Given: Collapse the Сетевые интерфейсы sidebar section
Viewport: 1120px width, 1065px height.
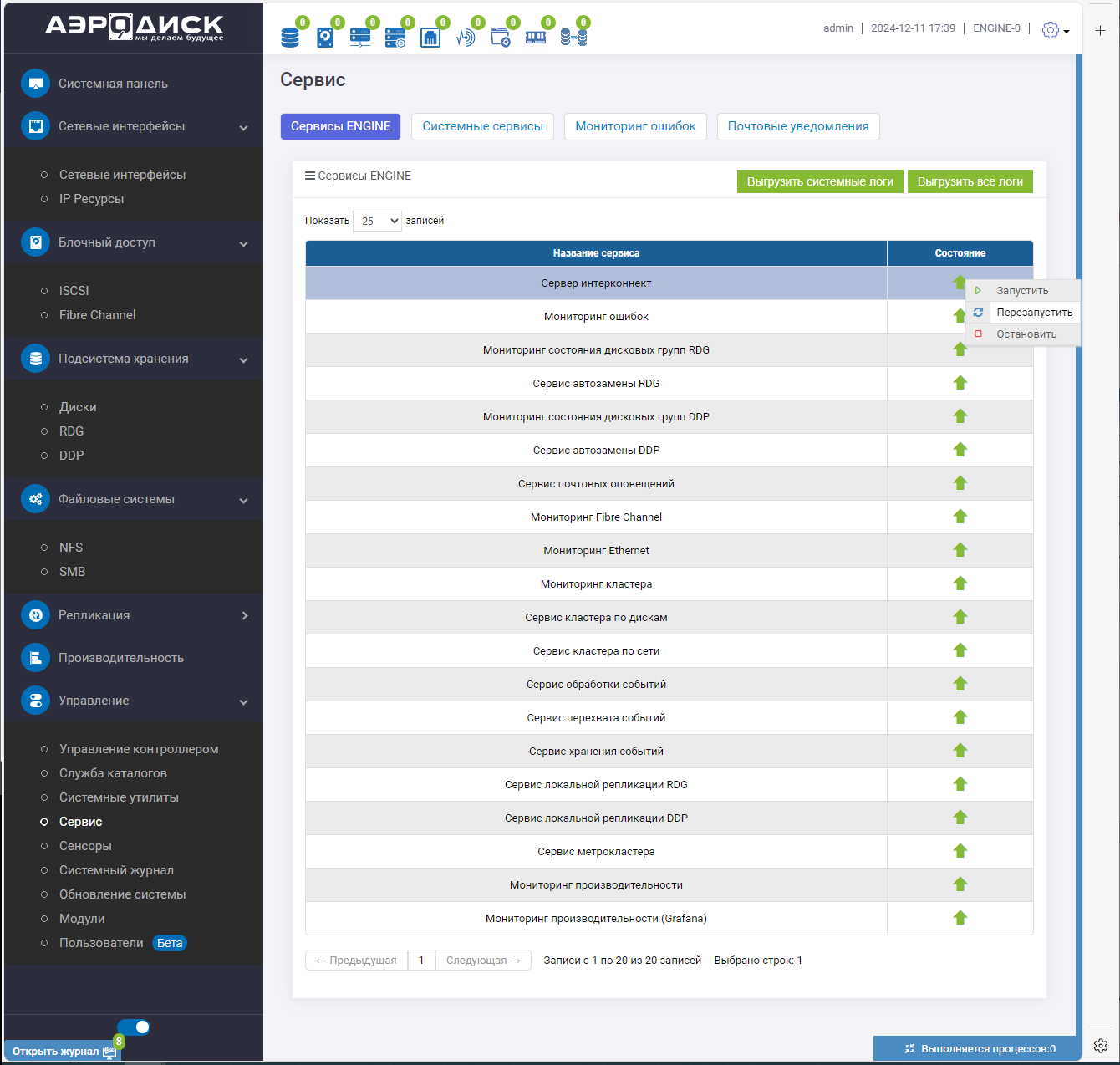Looking at the screenshot, I should [x=243, y=128].
